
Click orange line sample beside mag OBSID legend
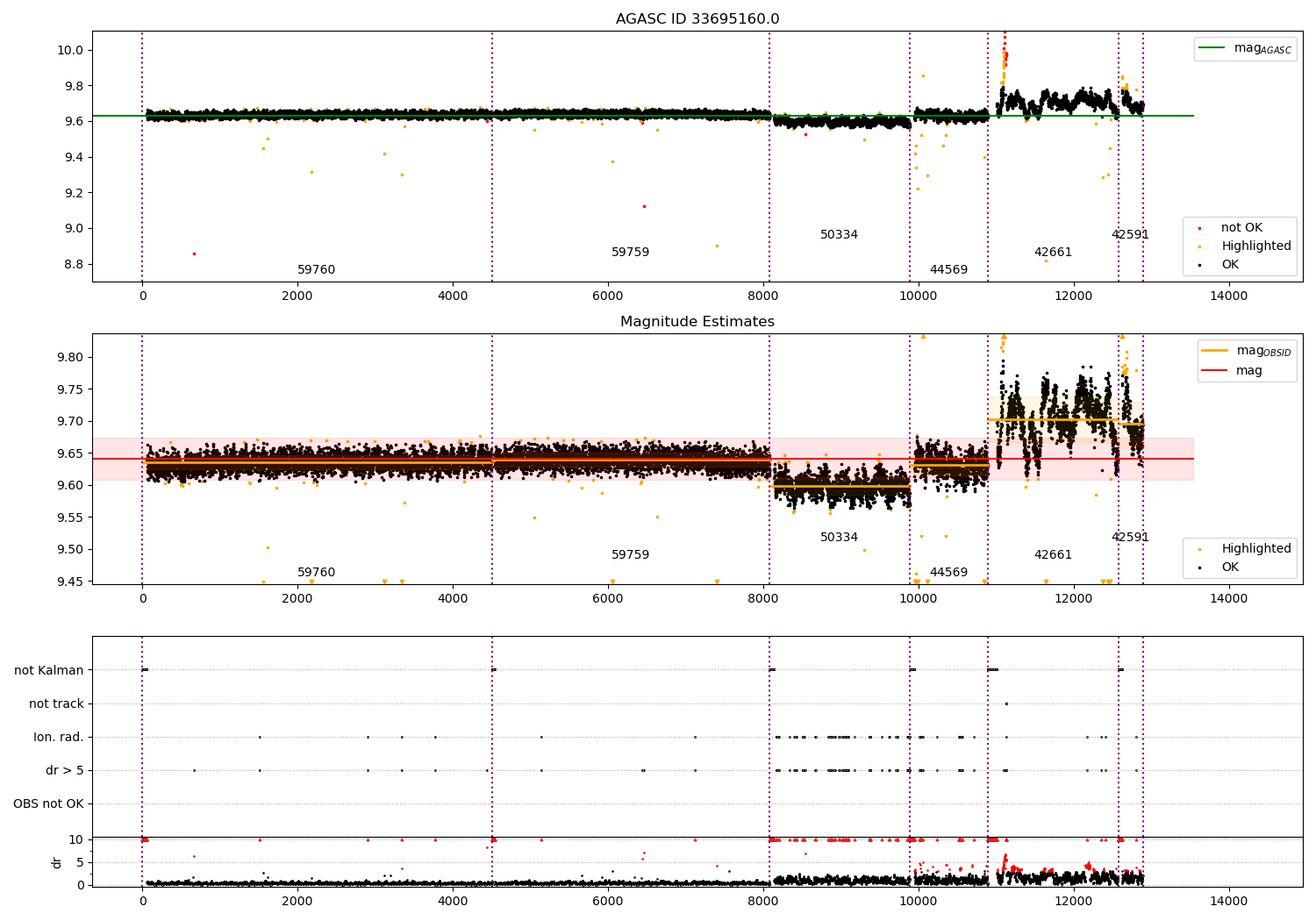pyautogui.click(x=1215, y=351)
